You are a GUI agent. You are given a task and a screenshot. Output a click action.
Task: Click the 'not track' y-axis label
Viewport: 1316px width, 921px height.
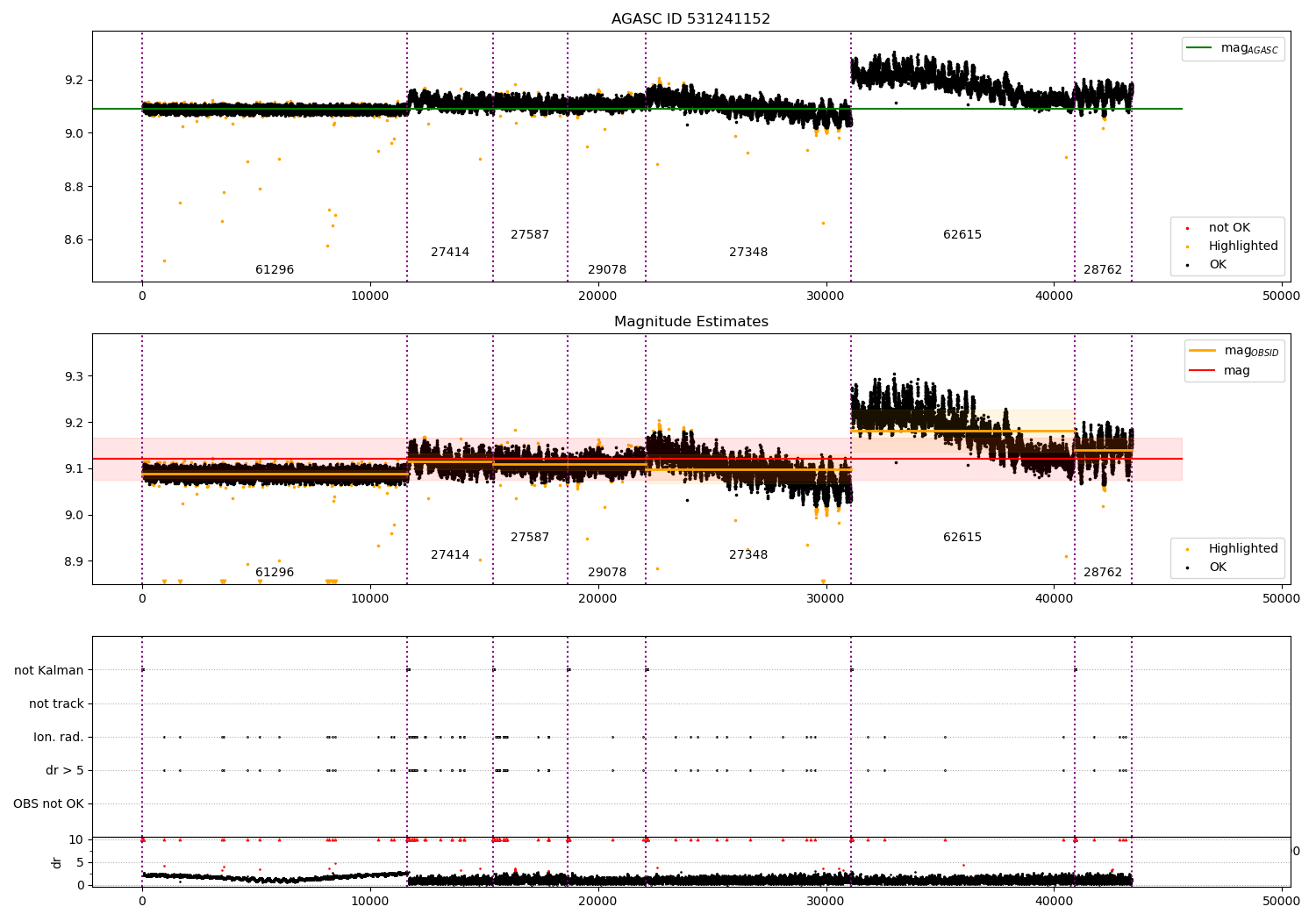(x=56, y=704)
